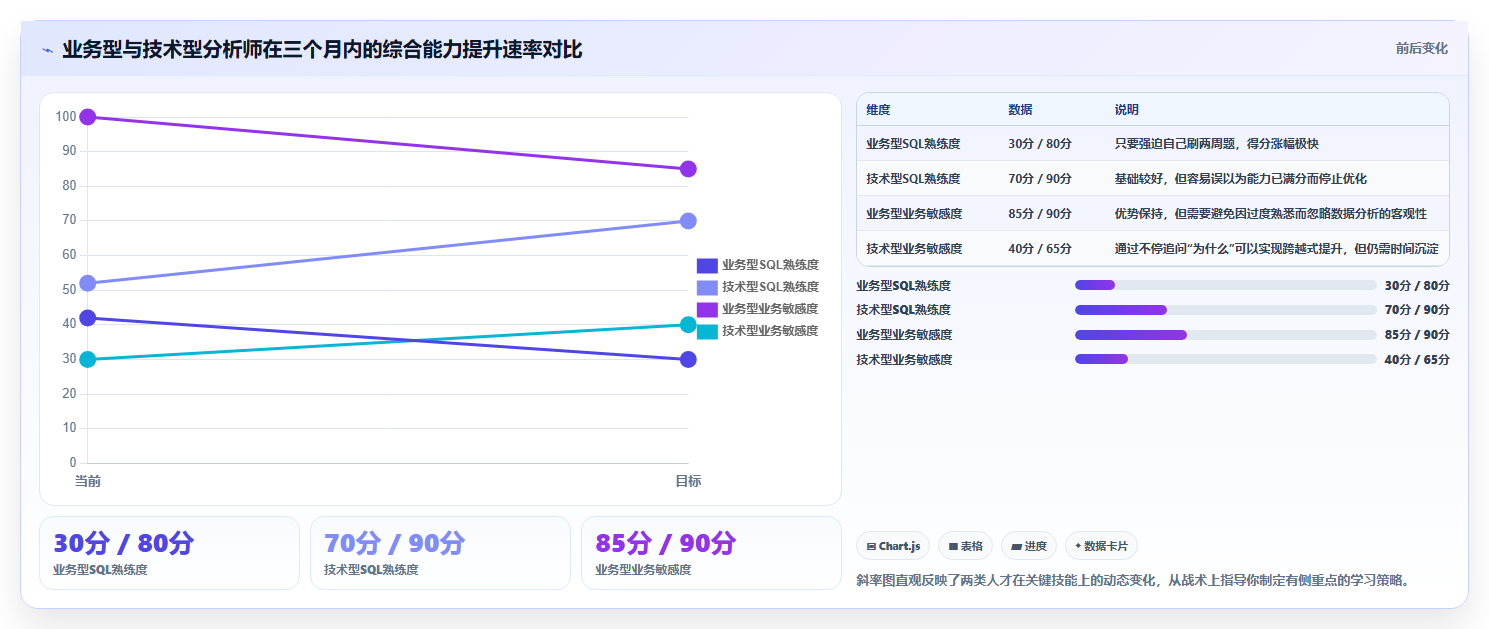Click the light-blue point at 70

pos(688,221)
